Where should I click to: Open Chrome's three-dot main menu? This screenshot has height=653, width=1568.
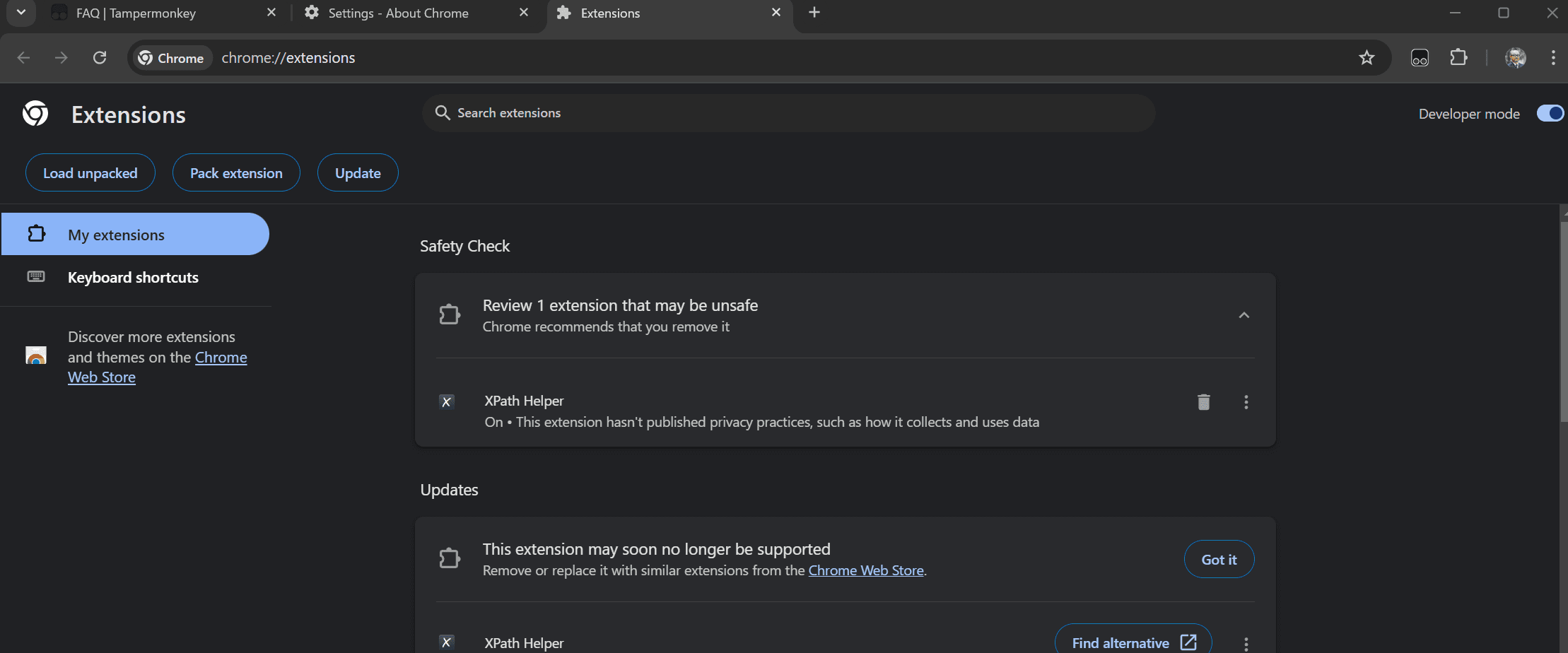click(x=1552, y=58)
